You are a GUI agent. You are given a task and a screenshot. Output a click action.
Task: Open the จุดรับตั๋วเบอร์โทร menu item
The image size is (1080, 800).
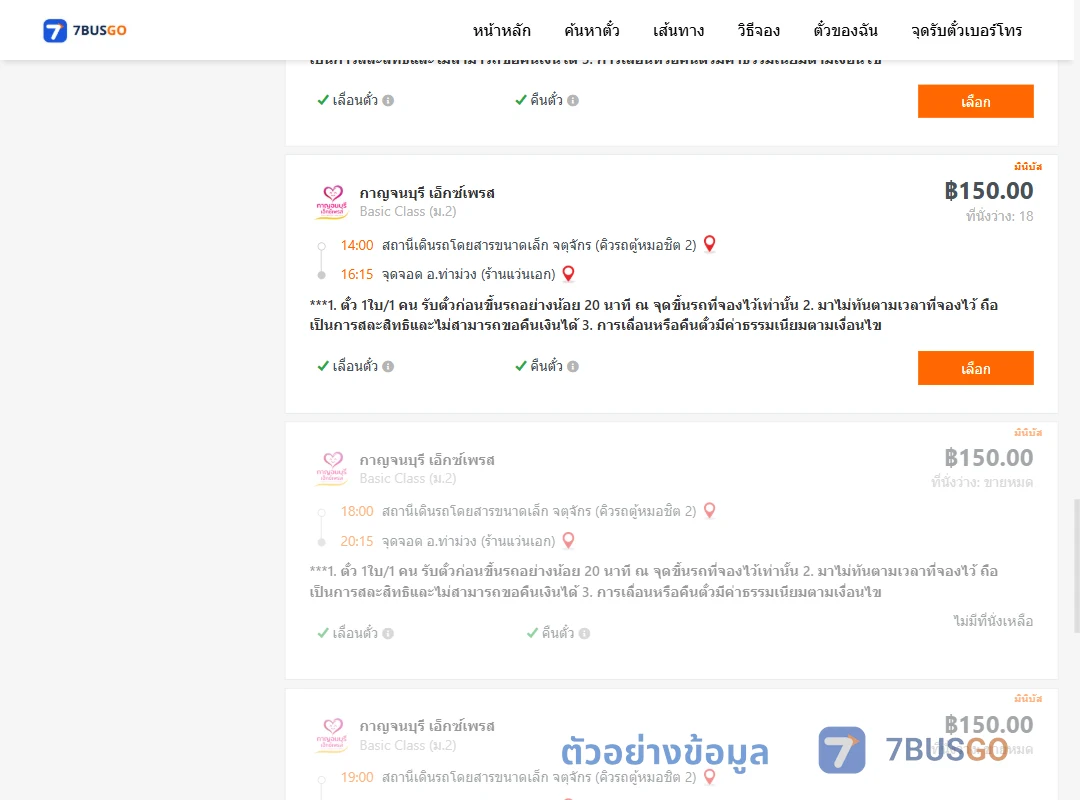click(966, 30)
